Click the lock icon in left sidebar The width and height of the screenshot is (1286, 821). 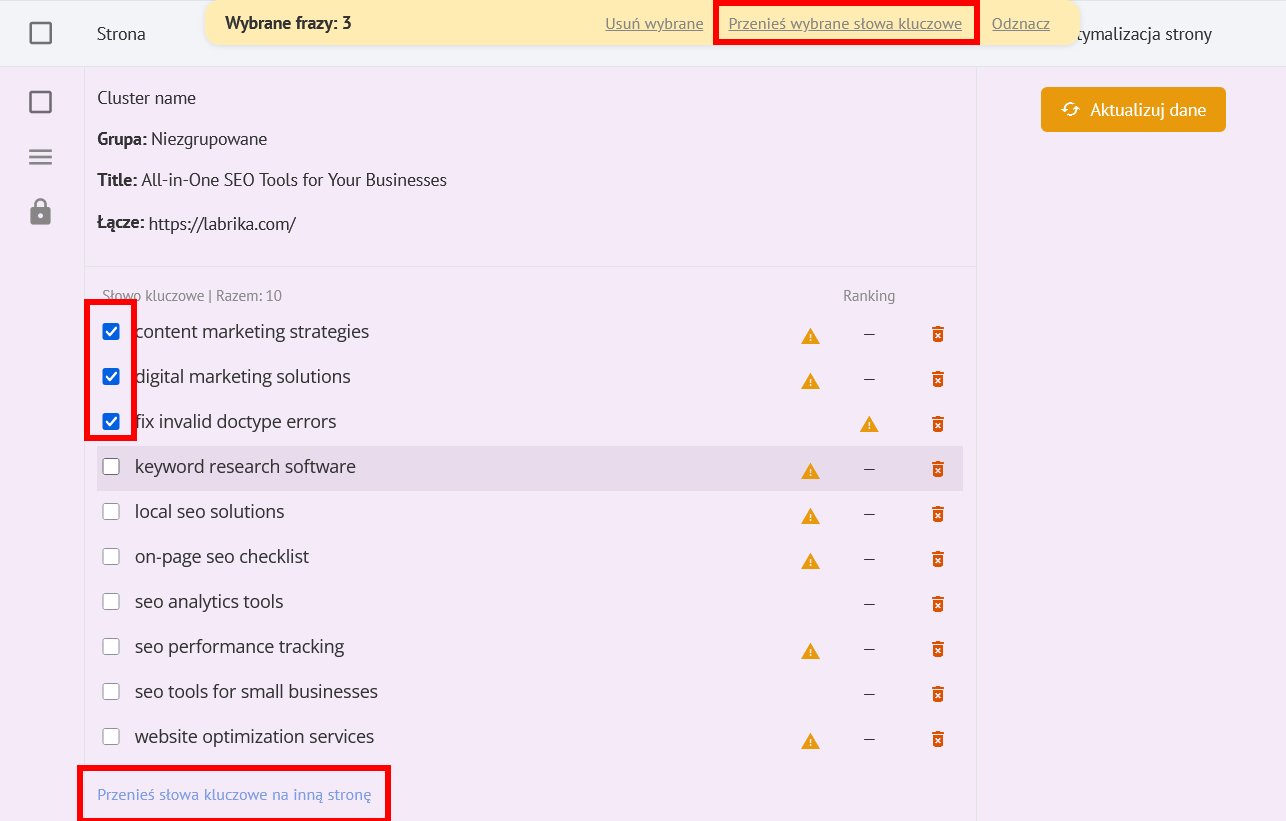click(x=40, y=212)
